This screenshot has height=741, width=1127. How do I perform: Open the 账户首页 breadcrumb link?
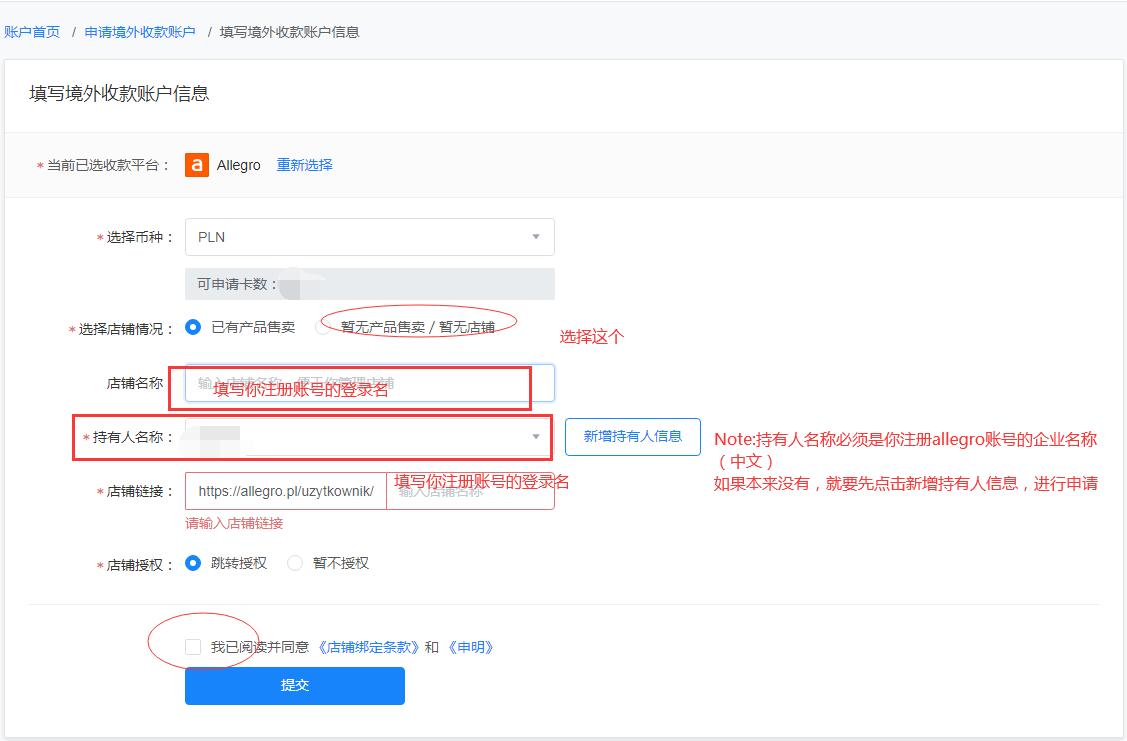(x=33, y=31)
